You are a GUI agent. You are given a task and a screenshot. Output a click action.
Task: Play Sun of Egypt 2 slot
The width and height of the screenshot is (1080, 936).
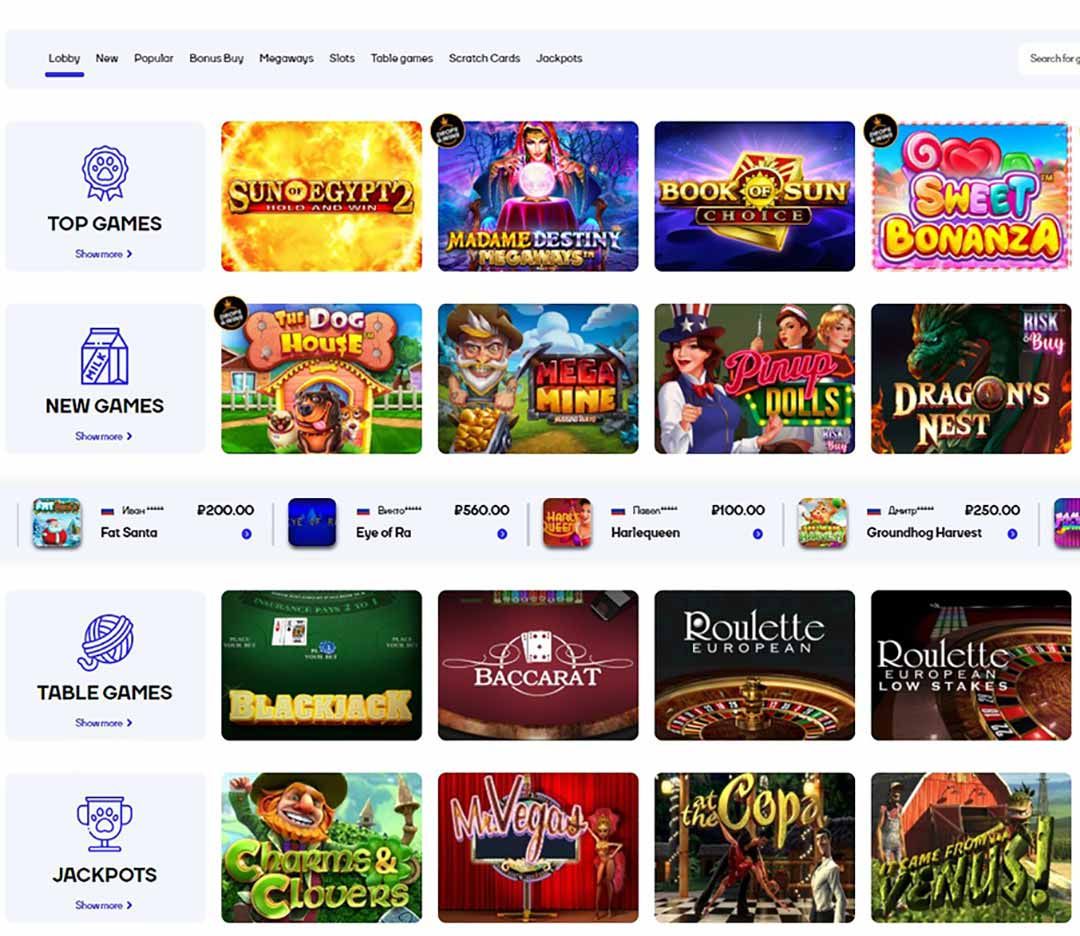[x=322, y=196]
